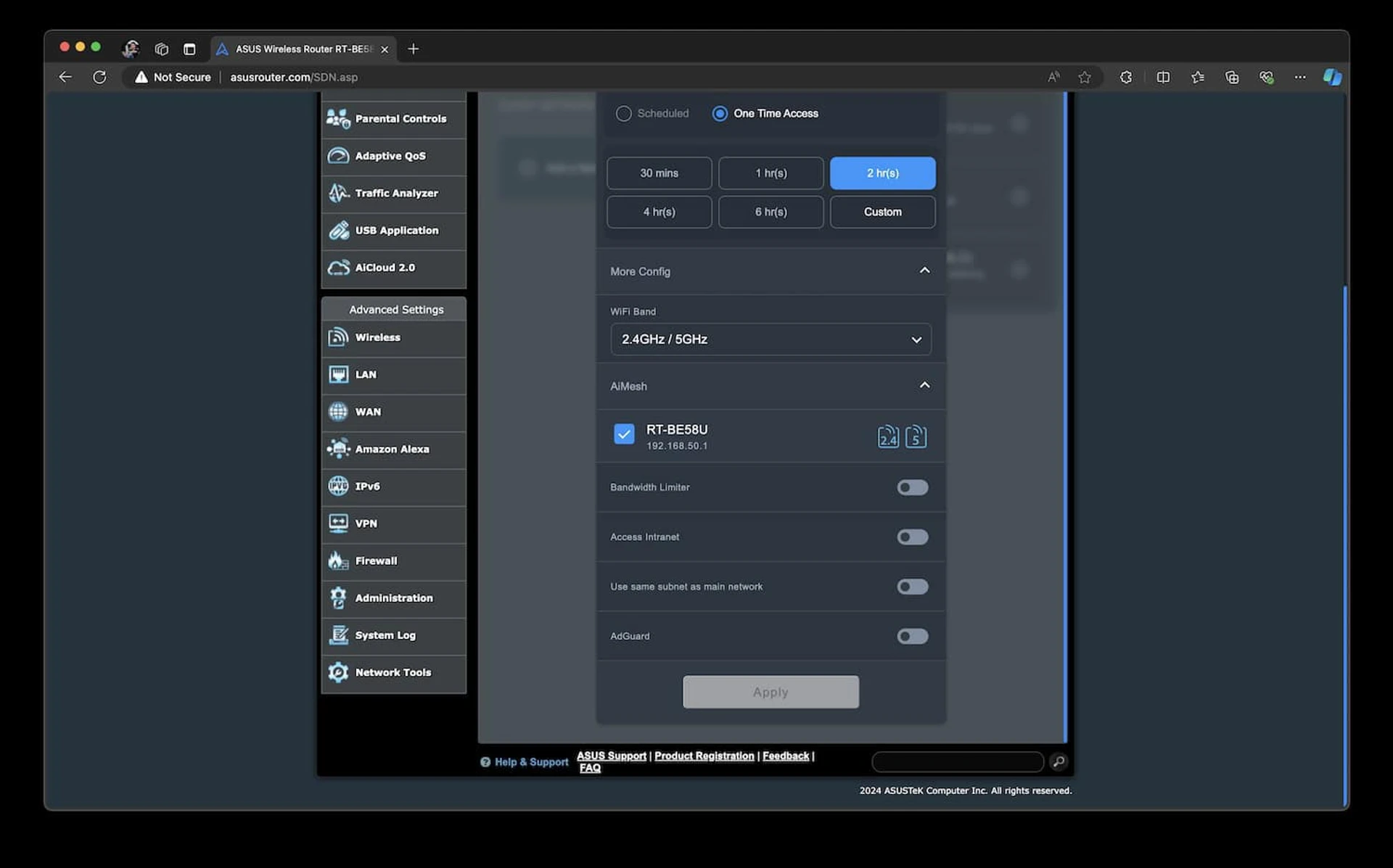Enable the Bandwidth Limiter toggle

pyautogui.click(x=912, y=487)
